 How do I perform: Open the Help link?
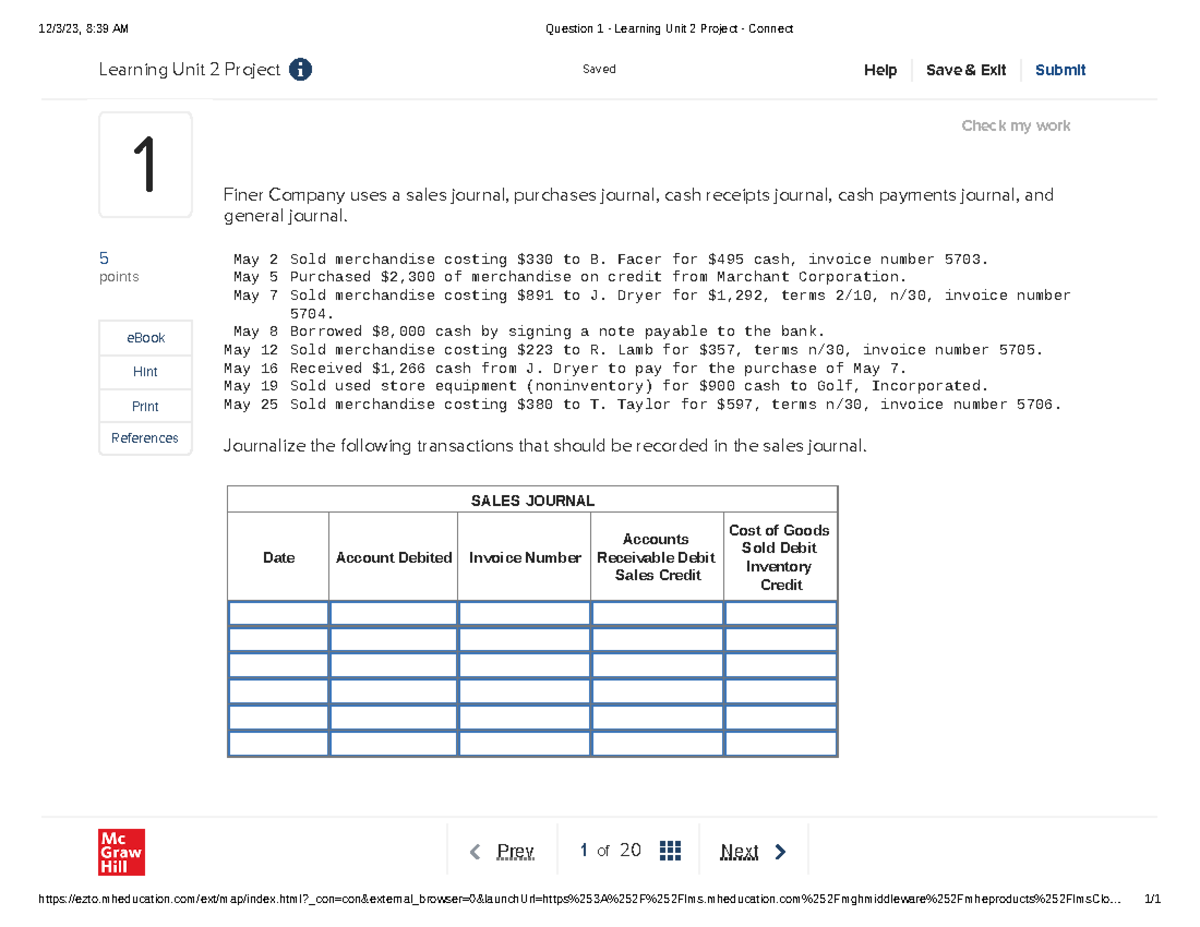click(880, 69)
